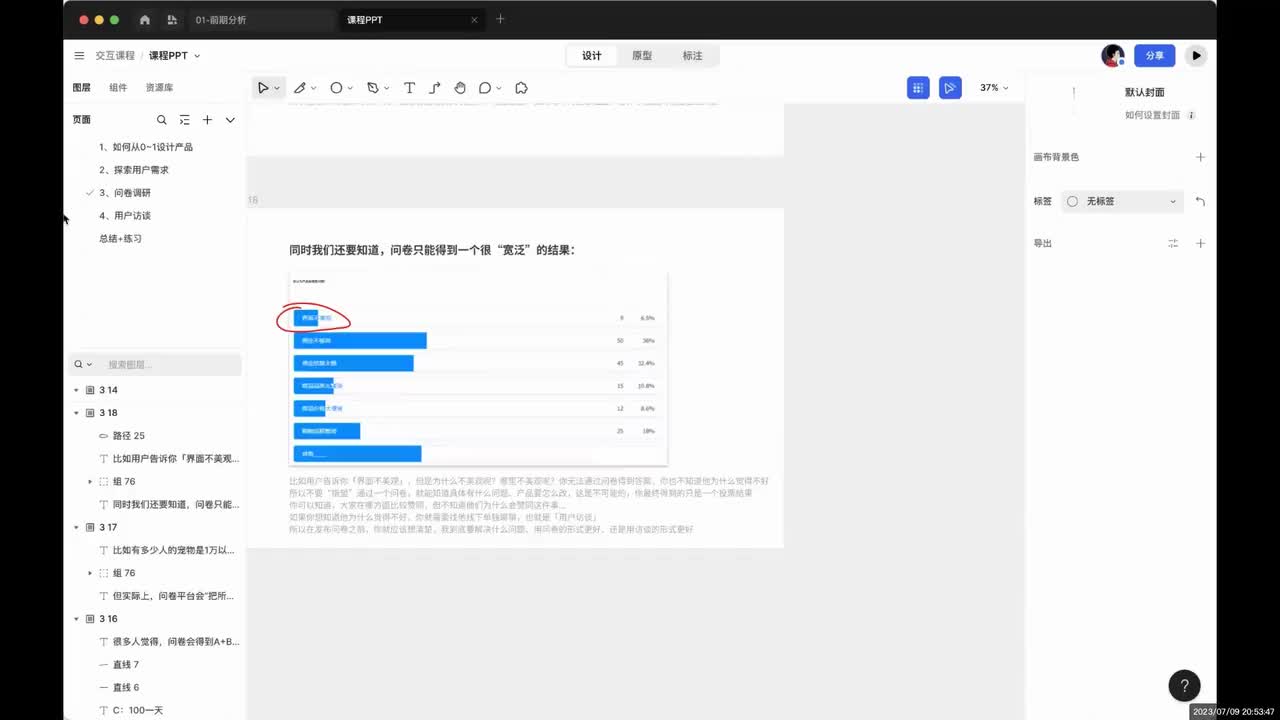Toggle the blue grid layout button
The height and width of the screenshot is (720, 1280).
coord(918,88)
